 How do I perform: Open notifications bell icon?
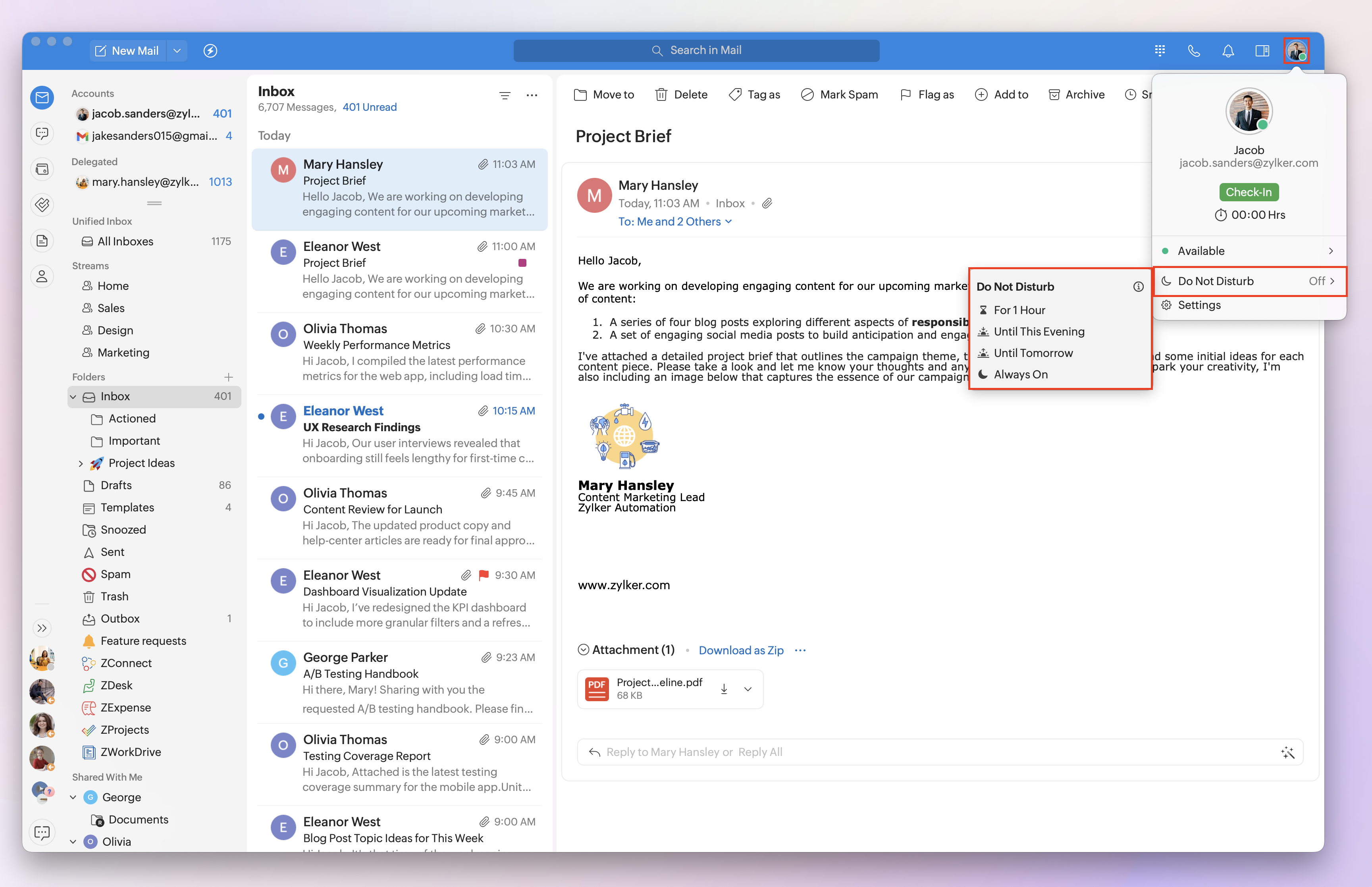pyautogui.click(x=1227, y=51)
